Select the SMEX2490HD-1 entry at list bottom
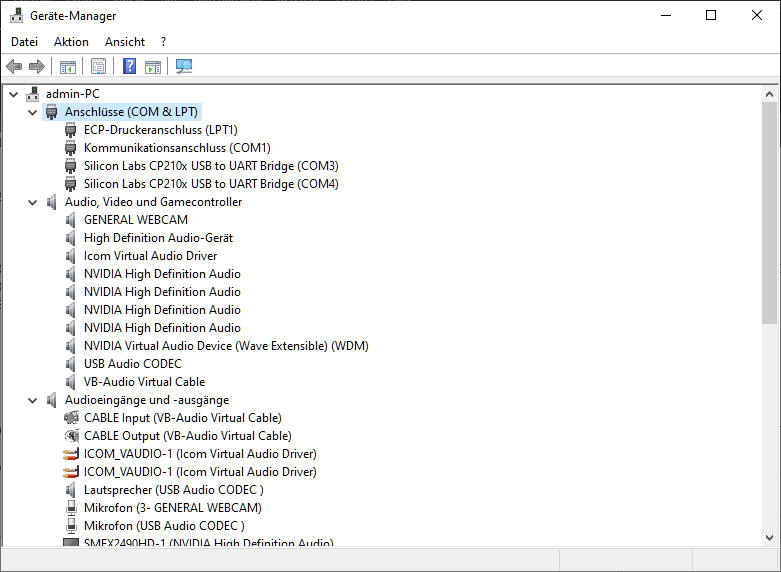This screenshot has height=572, width=781. (209, 542)
